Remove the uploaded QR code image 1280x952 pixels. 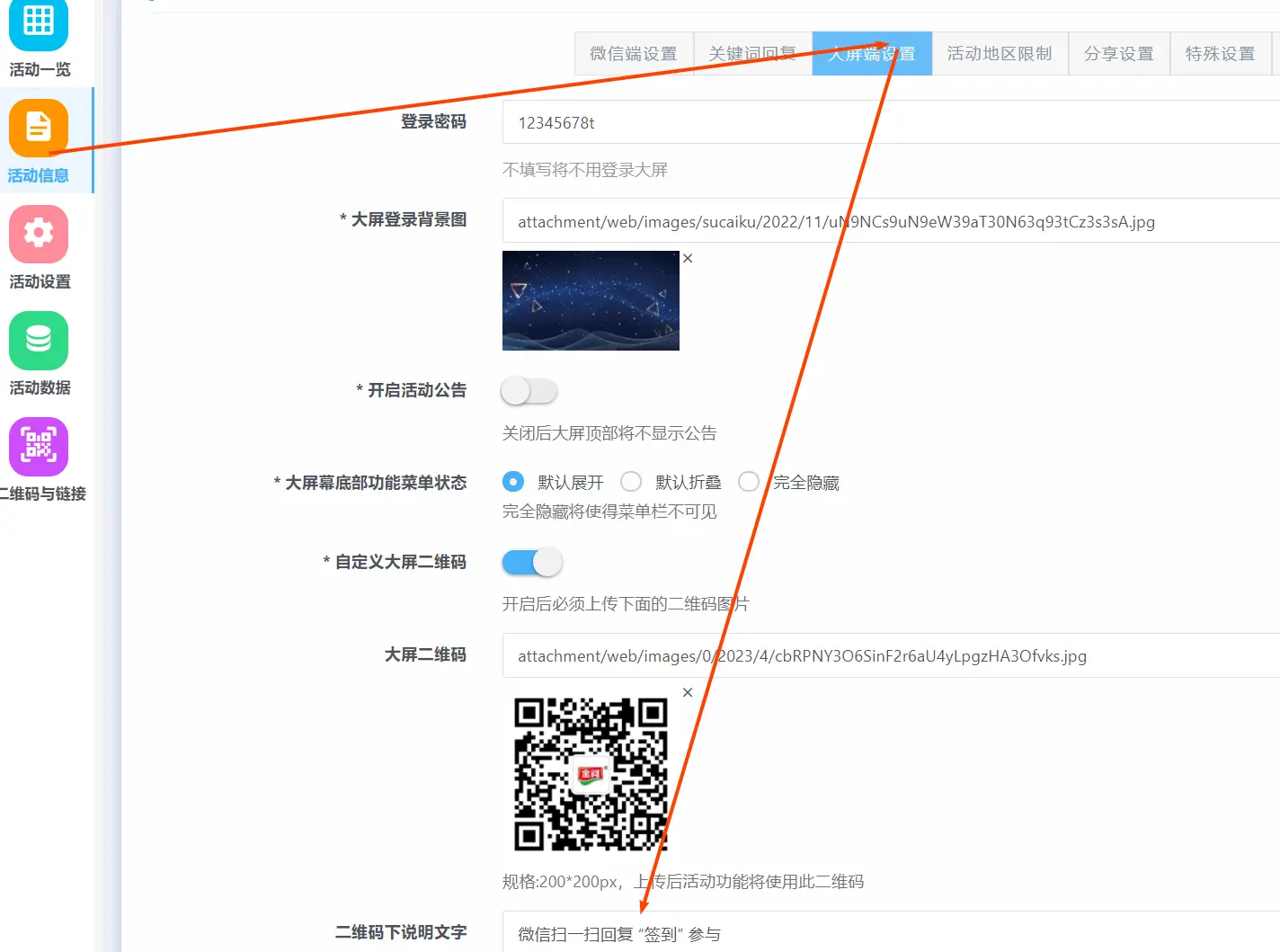[x=688, y=692]
